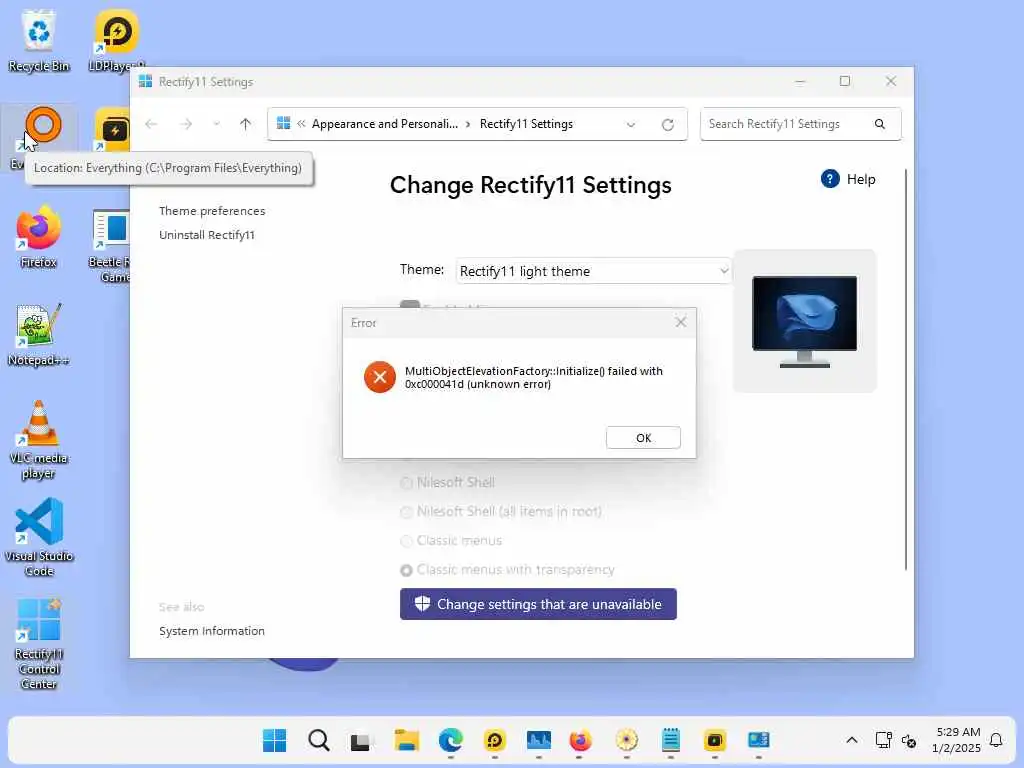Click the Appearance and Personalization breadcrumb

point(385,124)
